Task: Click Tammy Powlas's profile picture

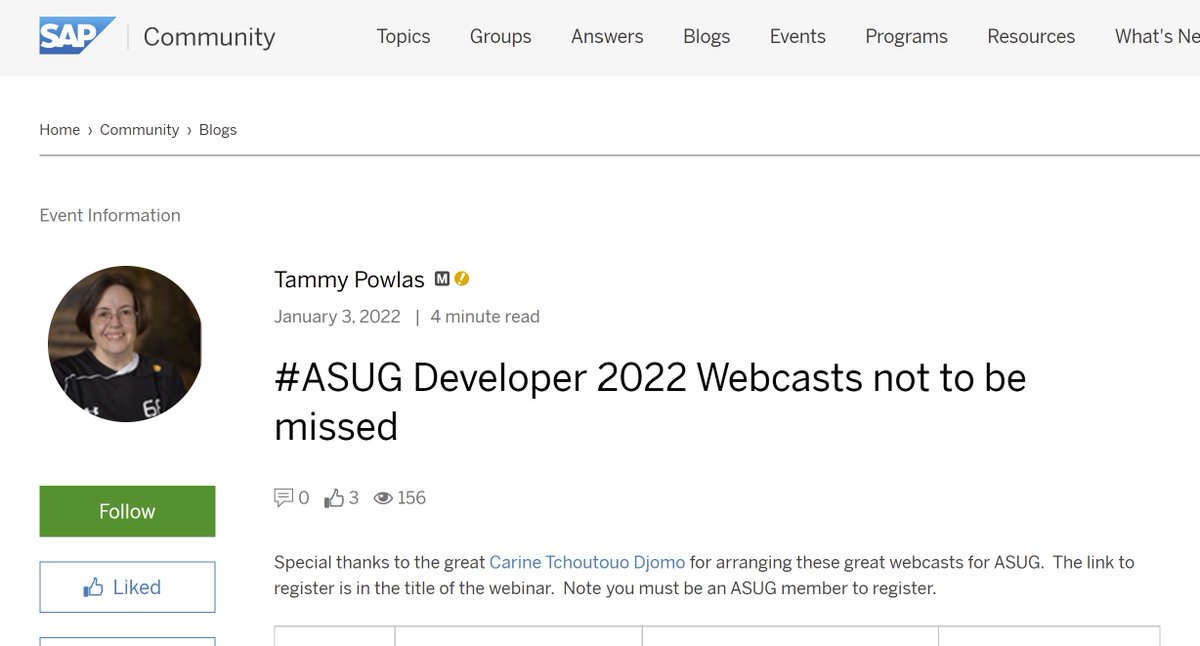Action: click(x=126, y=344)
